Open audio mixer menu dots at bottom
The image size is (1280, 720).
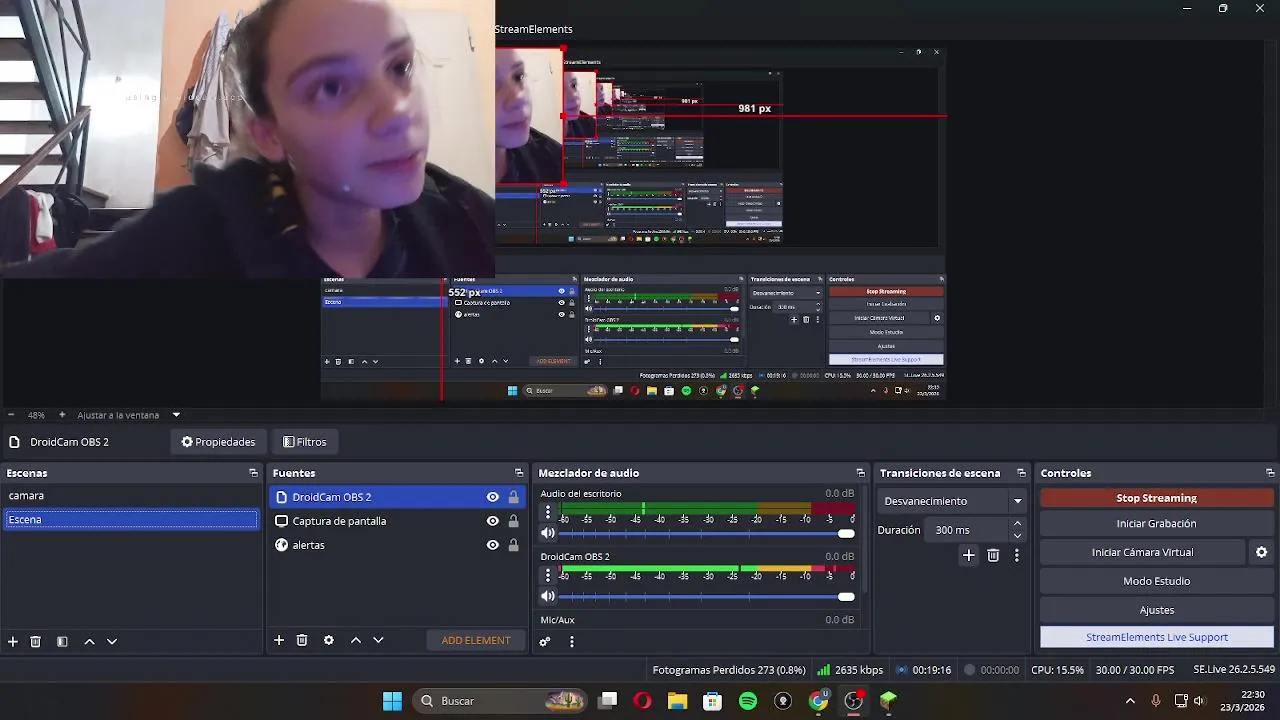tap(571, 642)
